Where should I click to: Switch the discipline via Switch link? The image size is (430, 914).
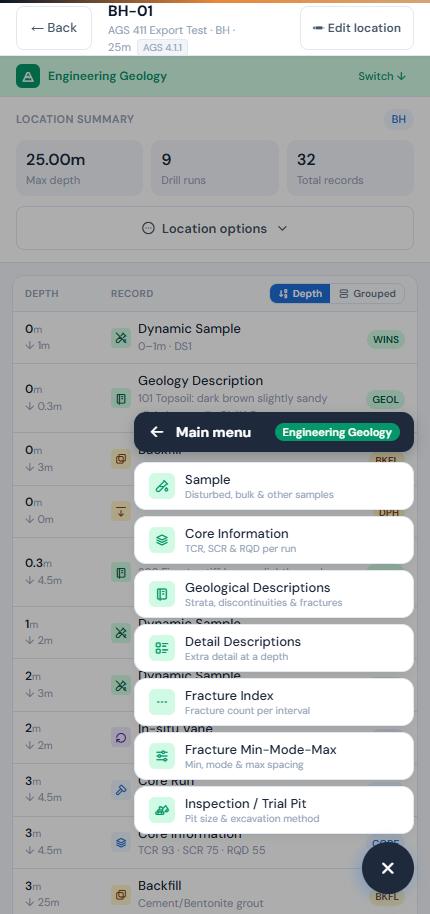pyautogui.click(x=382, y=76)
